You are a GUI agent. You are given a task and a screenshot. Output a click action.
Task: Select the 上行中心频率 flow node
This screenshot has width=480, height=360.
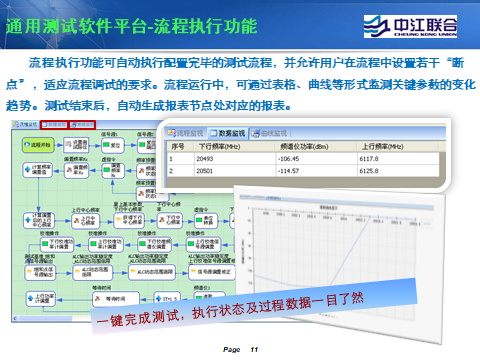tap(85, 221)
